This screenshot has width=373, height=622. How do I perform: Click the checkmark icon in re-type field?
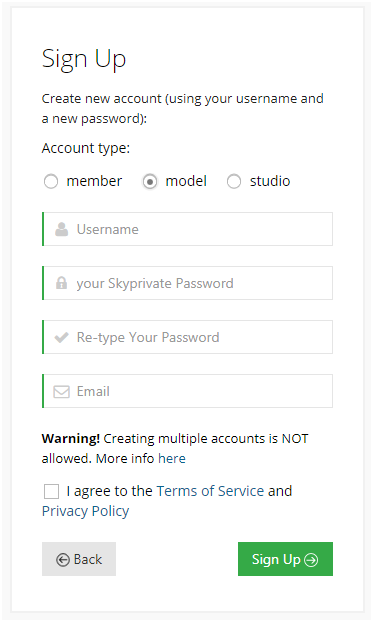coord(62,338)
